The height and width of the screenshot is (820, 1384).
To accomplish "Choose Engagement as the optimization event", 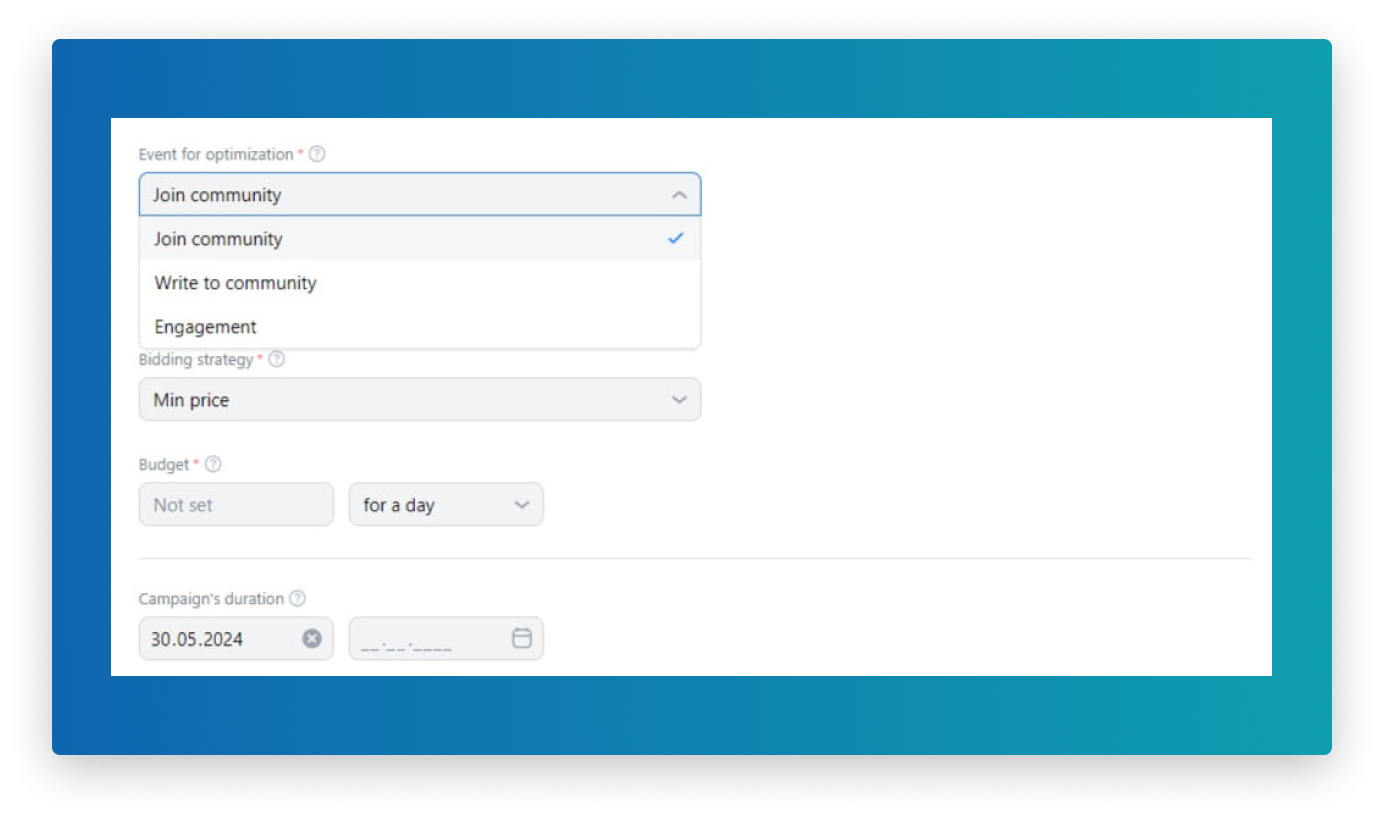I will click(204, 327).
